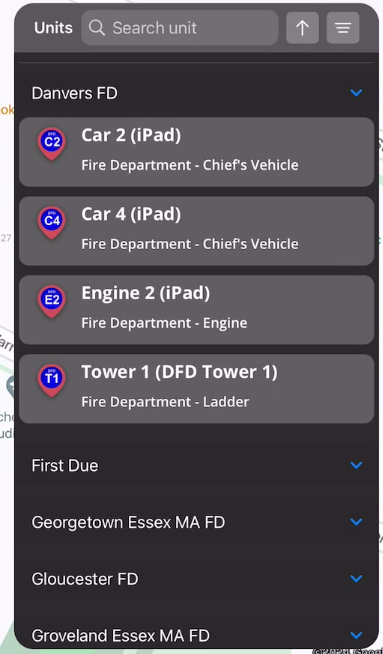Click the First Due group label
The height and width of the screenshot is (654, 383).
tap(65, 465)
